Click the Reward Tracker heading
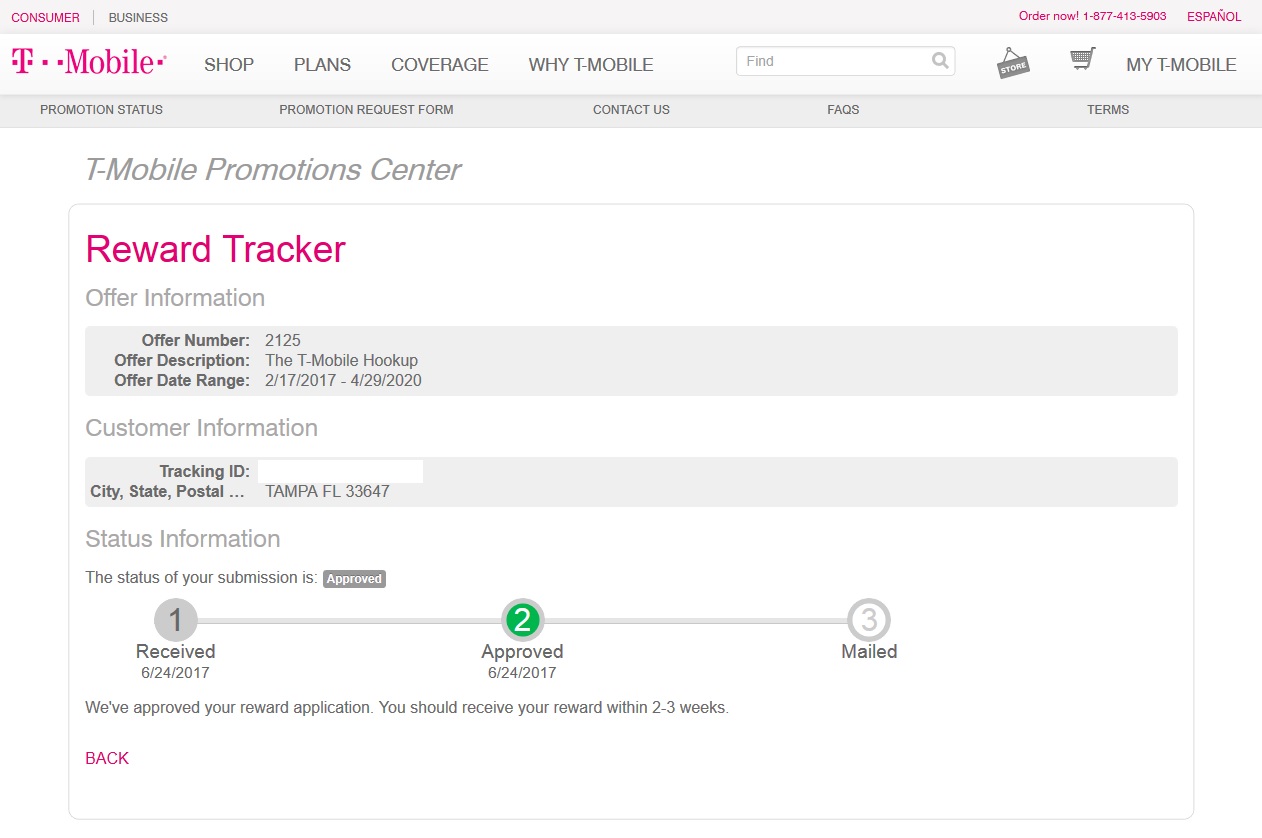 point(215,249)
